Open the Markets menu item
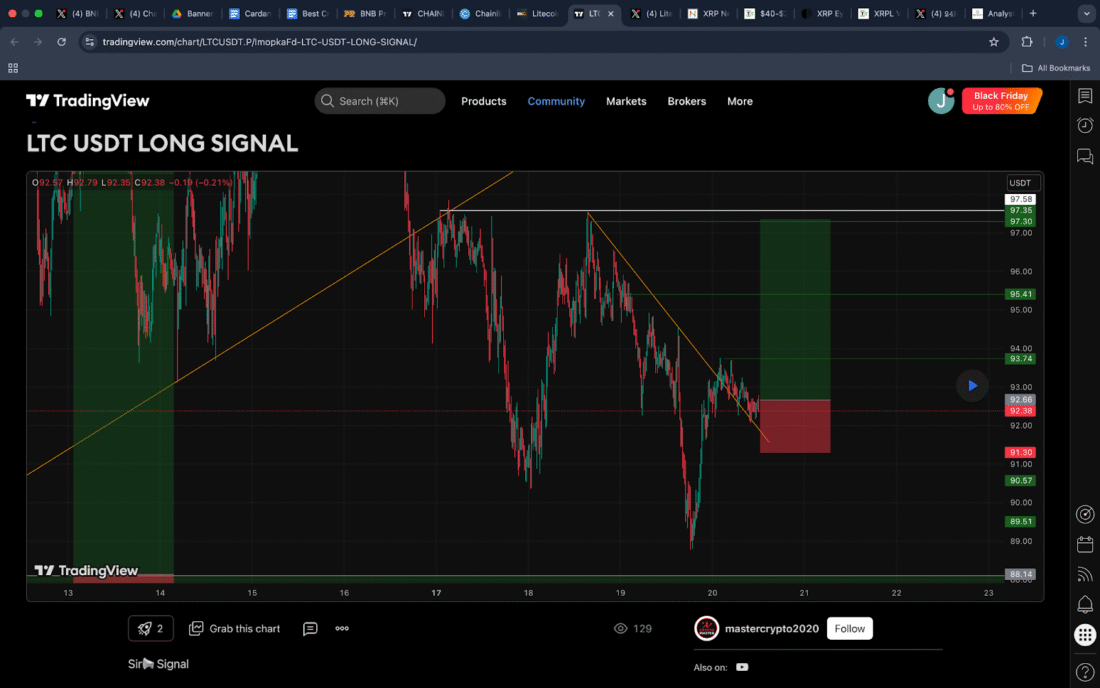 [626, 101]
